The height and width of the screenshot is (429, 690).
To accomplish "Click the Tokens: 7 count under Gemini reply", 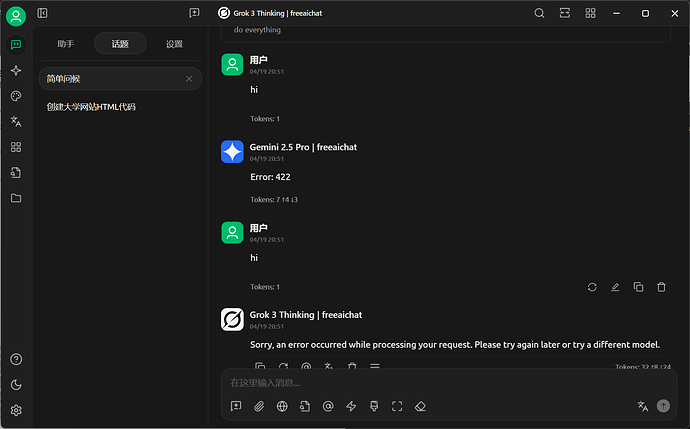I will click(x=274, y=200).
